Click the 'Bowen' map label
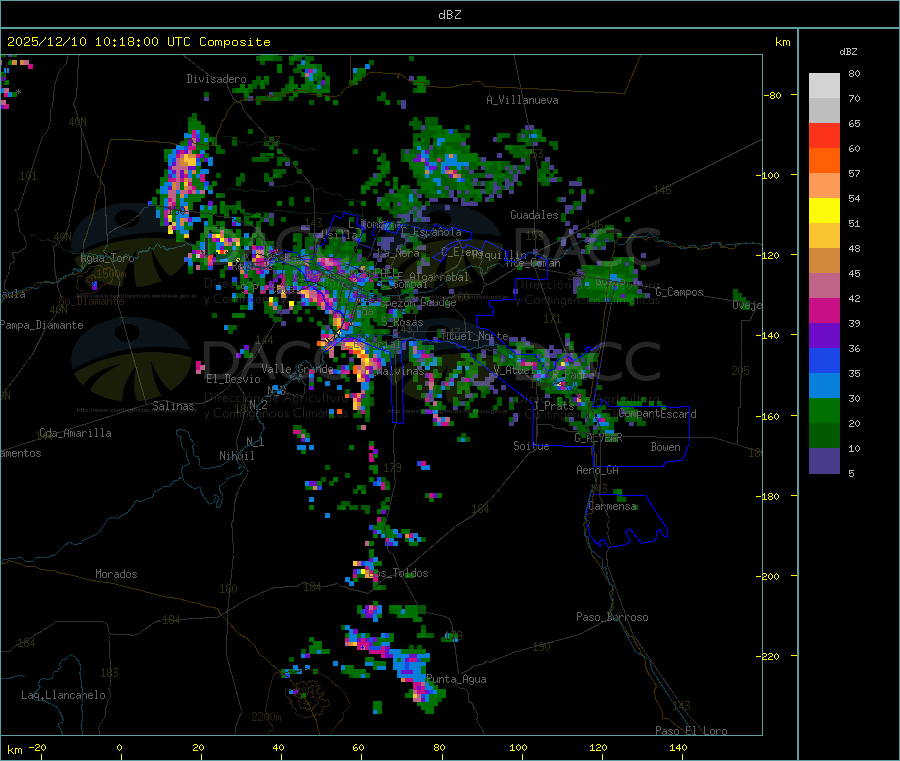Screen dimensions: 900x761 pyautogui.click(x=665, y=447)
